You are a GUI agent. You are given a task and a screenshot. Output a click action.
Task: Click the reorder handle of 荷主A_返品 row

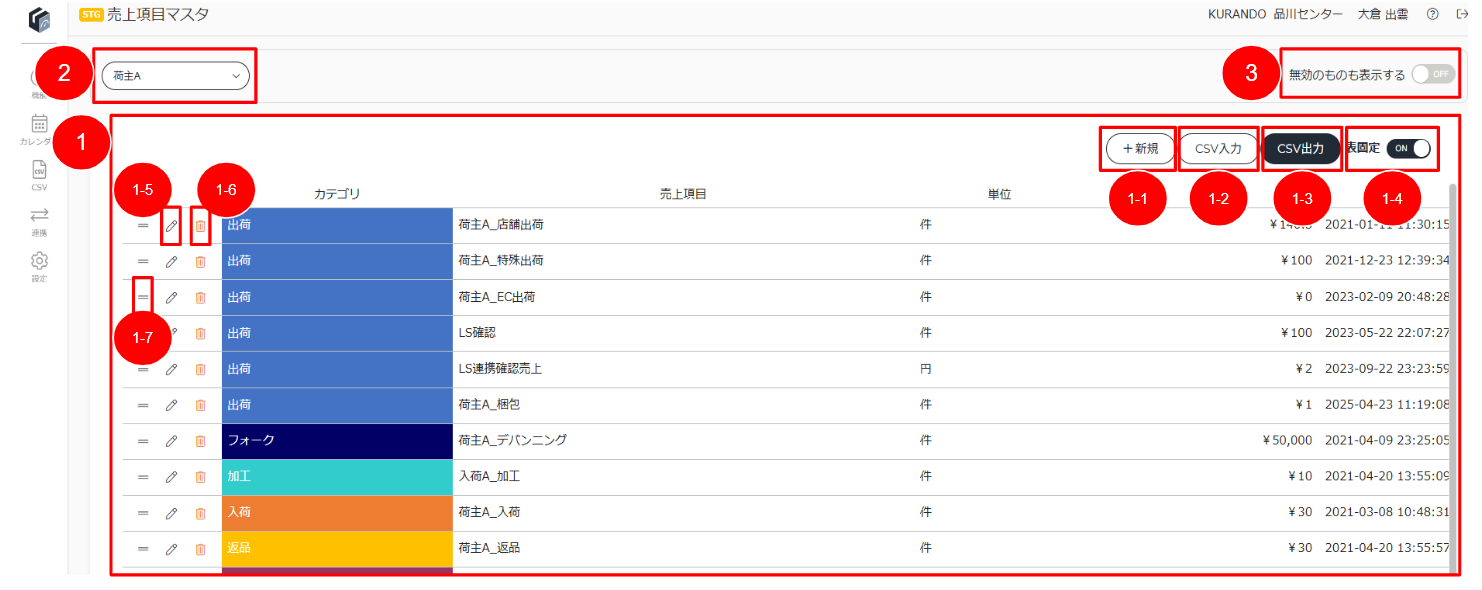tap(143, 549)
